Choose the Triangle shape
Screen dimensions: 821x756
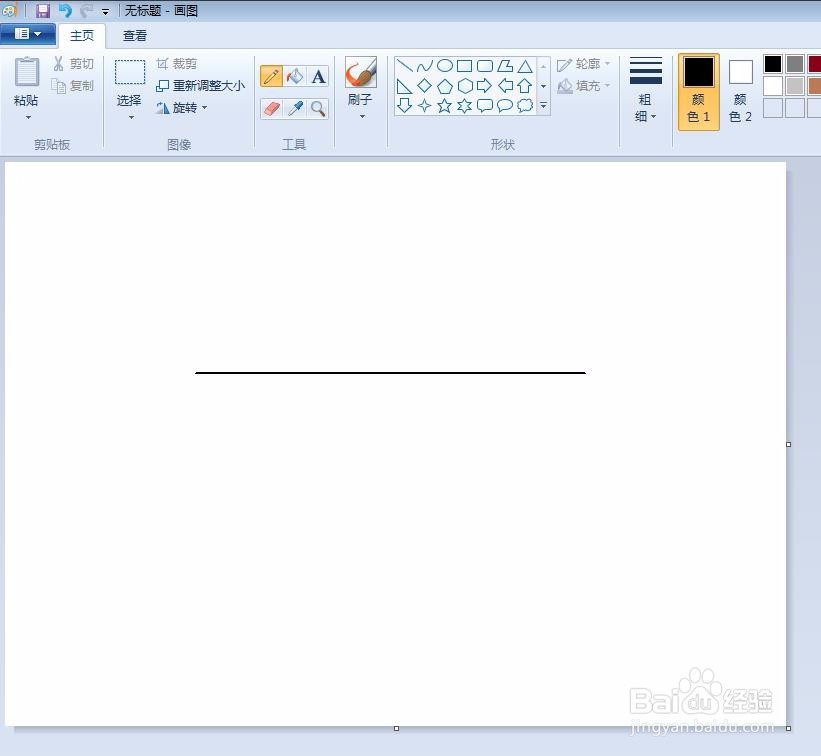[x=525, y=66]
